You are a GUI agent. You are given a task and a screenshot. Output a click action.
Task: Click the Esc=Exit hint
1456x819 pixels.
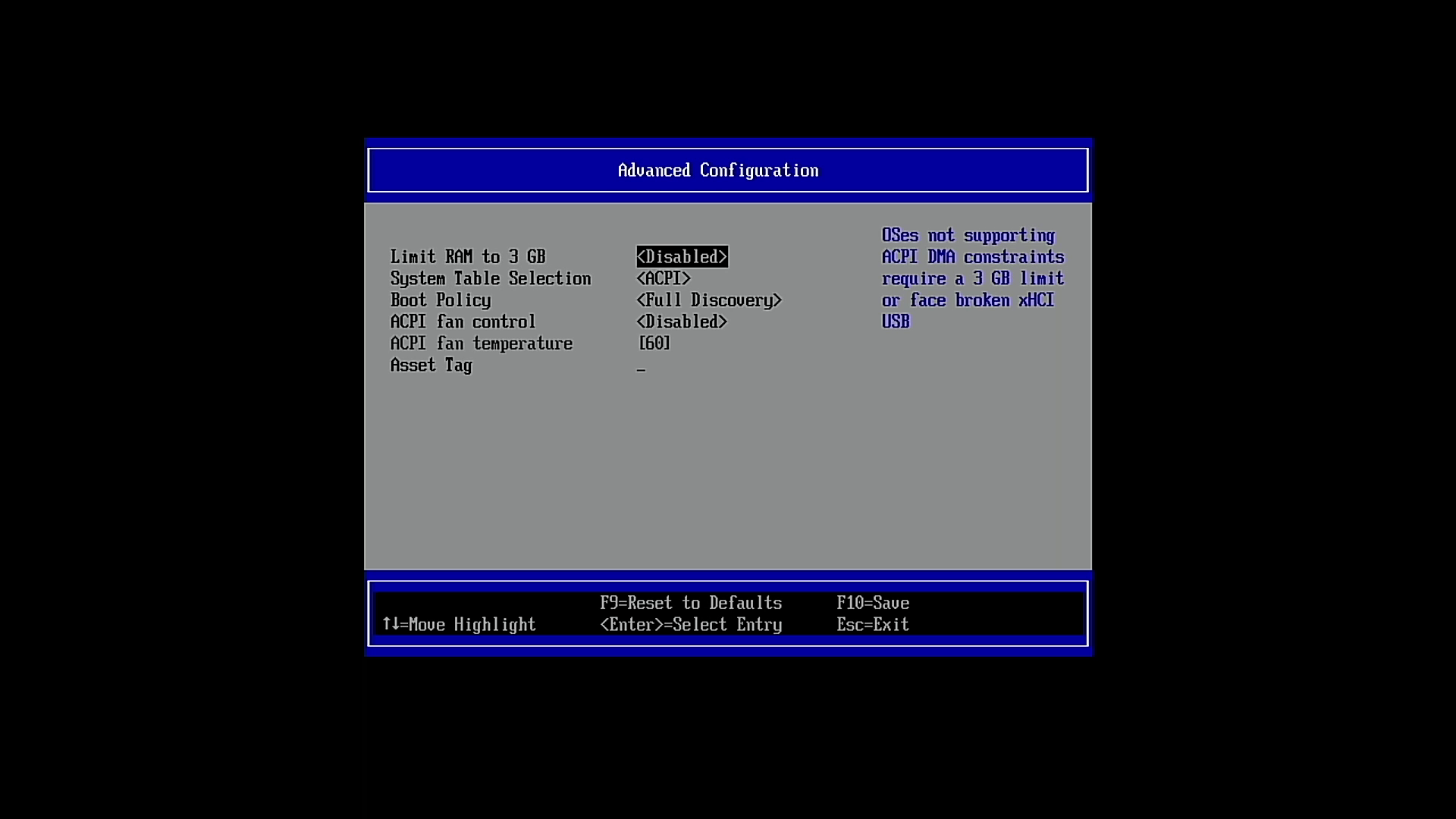click(x=872, y=625)
